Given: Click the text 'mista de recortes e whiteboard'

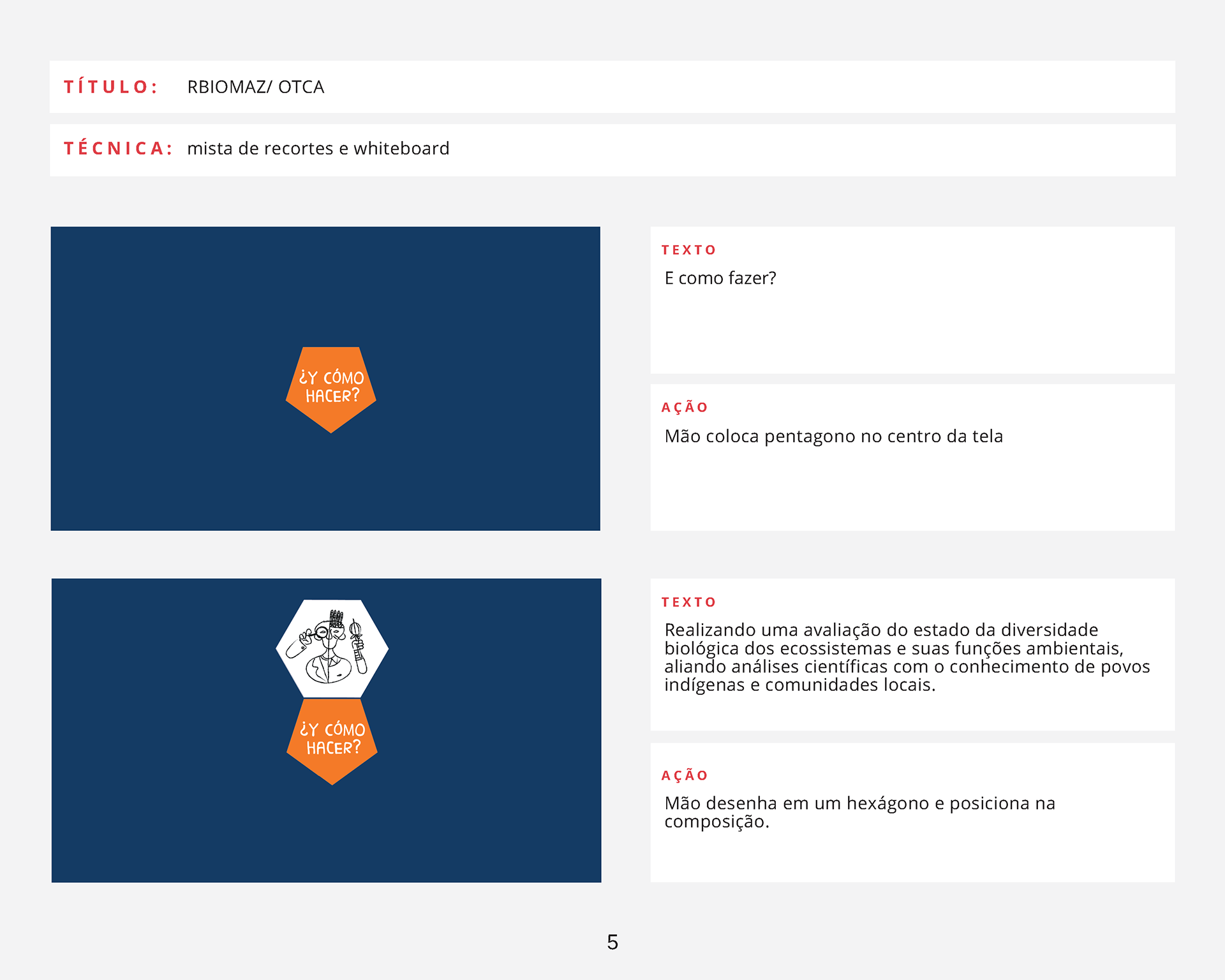Looking at the screenshot, I should point(318,149).
